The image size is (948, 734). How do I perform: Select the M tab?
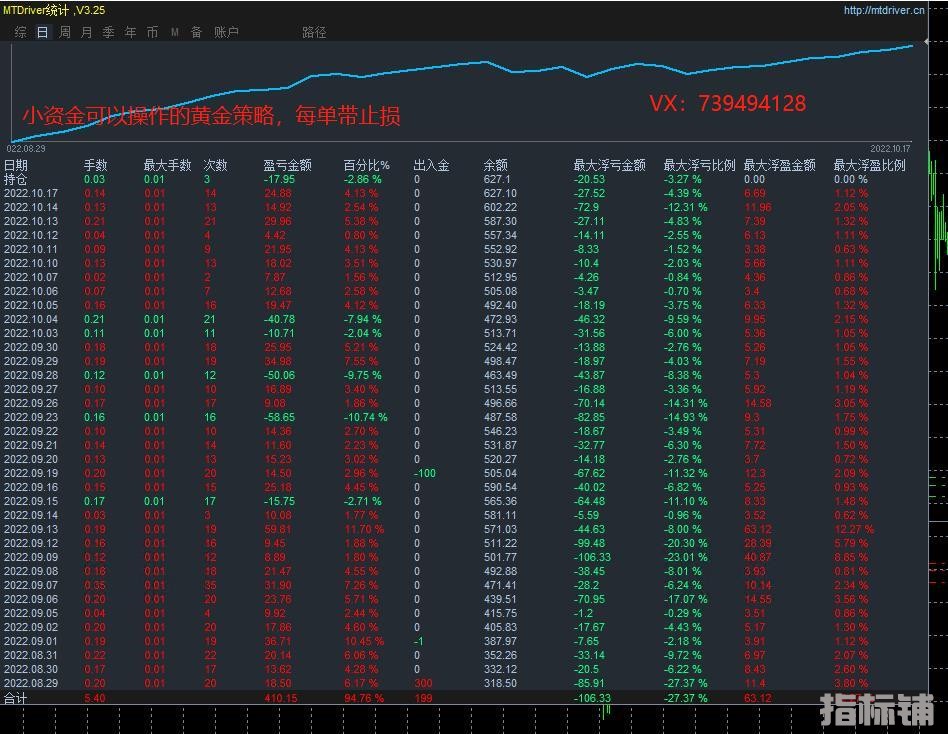175,32
